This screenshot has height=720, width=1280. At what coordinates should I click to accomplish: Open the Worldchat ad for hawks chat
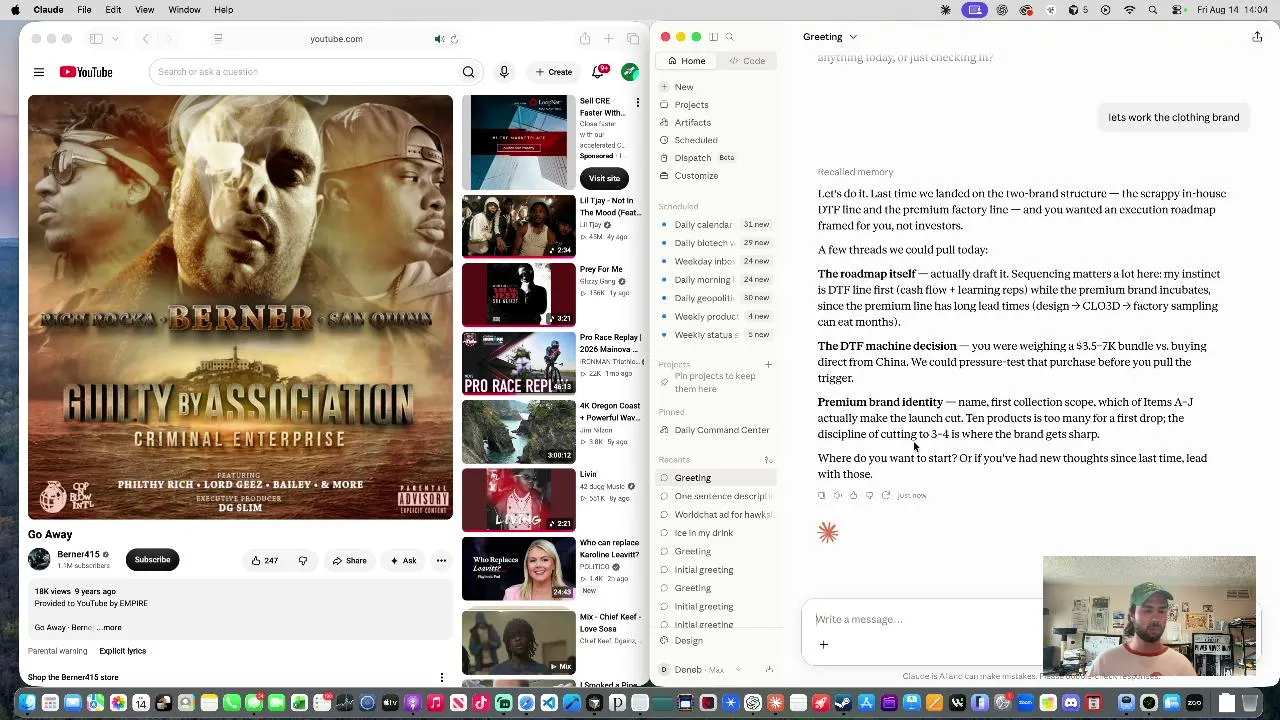[714, 515]
